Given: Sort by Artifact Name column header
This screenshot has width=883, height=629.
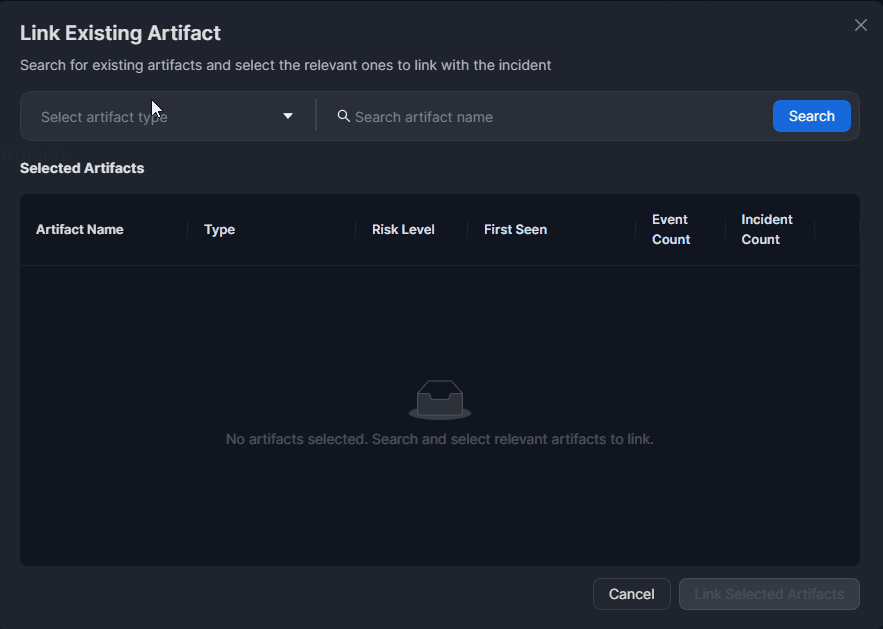Looking at the screenshot, I should (80, 229).
